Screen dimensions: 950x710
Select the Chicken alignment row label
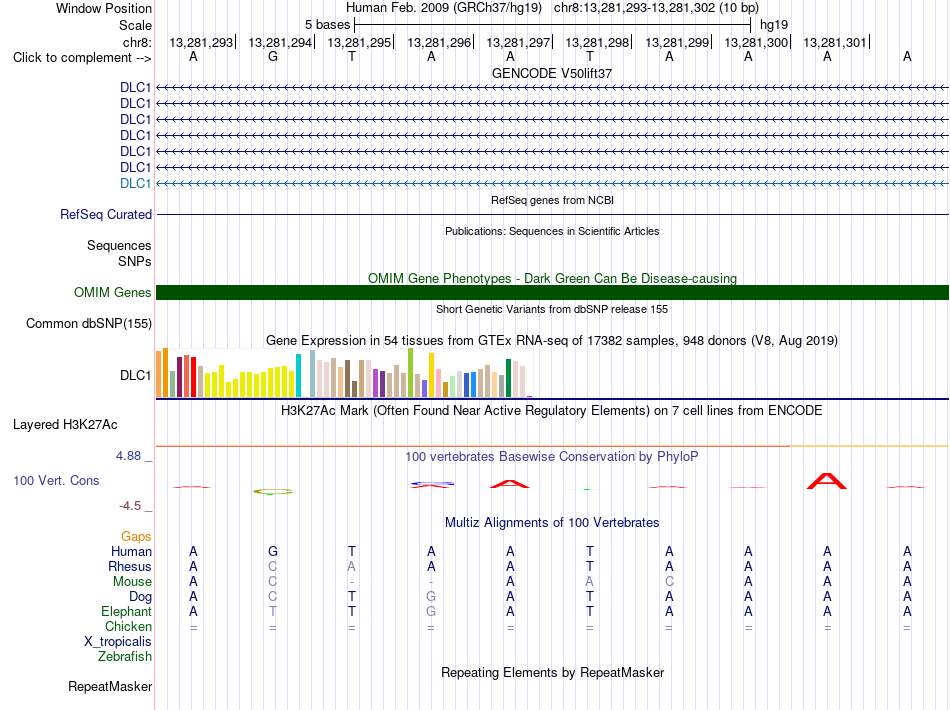[x=128, y=626]
